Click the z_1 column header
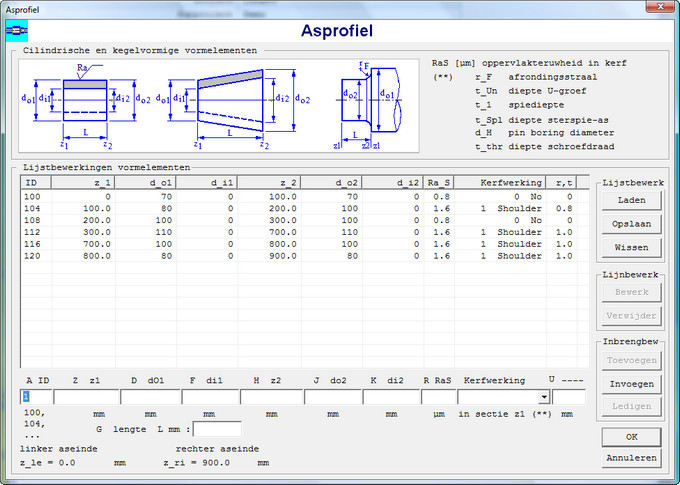 [x=83, y=183]
